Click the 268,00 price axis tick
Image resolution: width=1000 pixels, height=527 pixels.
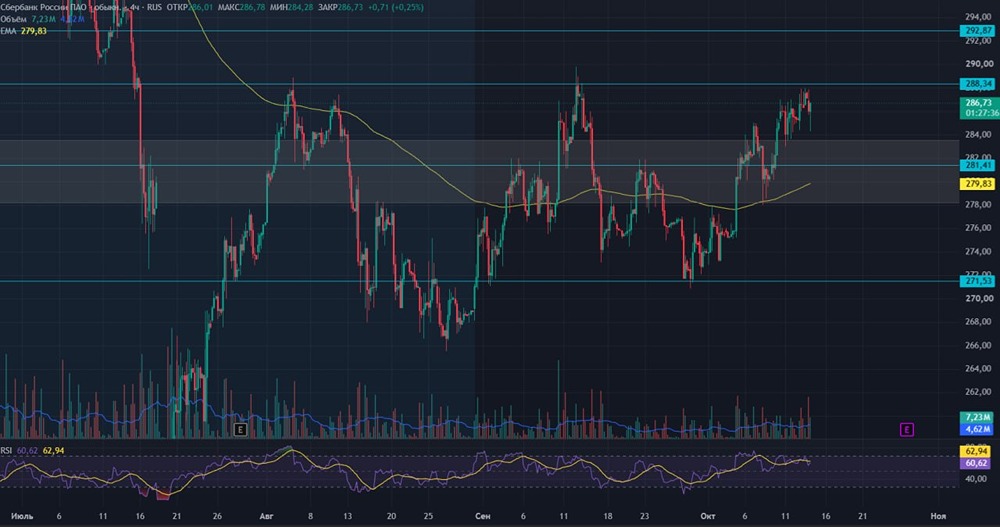979,322
